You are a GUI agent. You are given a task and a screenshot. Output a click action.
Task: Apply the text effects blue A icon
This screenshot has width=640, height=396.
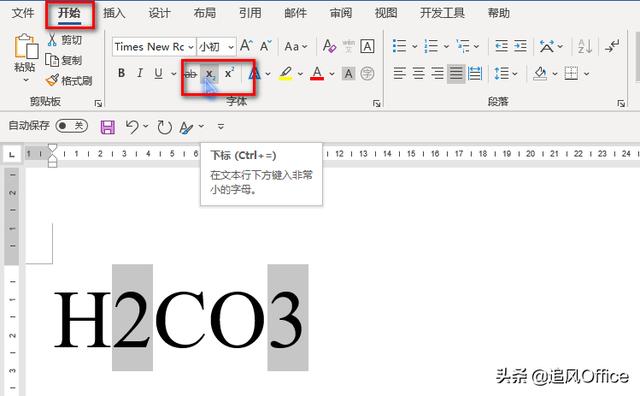[255, 74]
